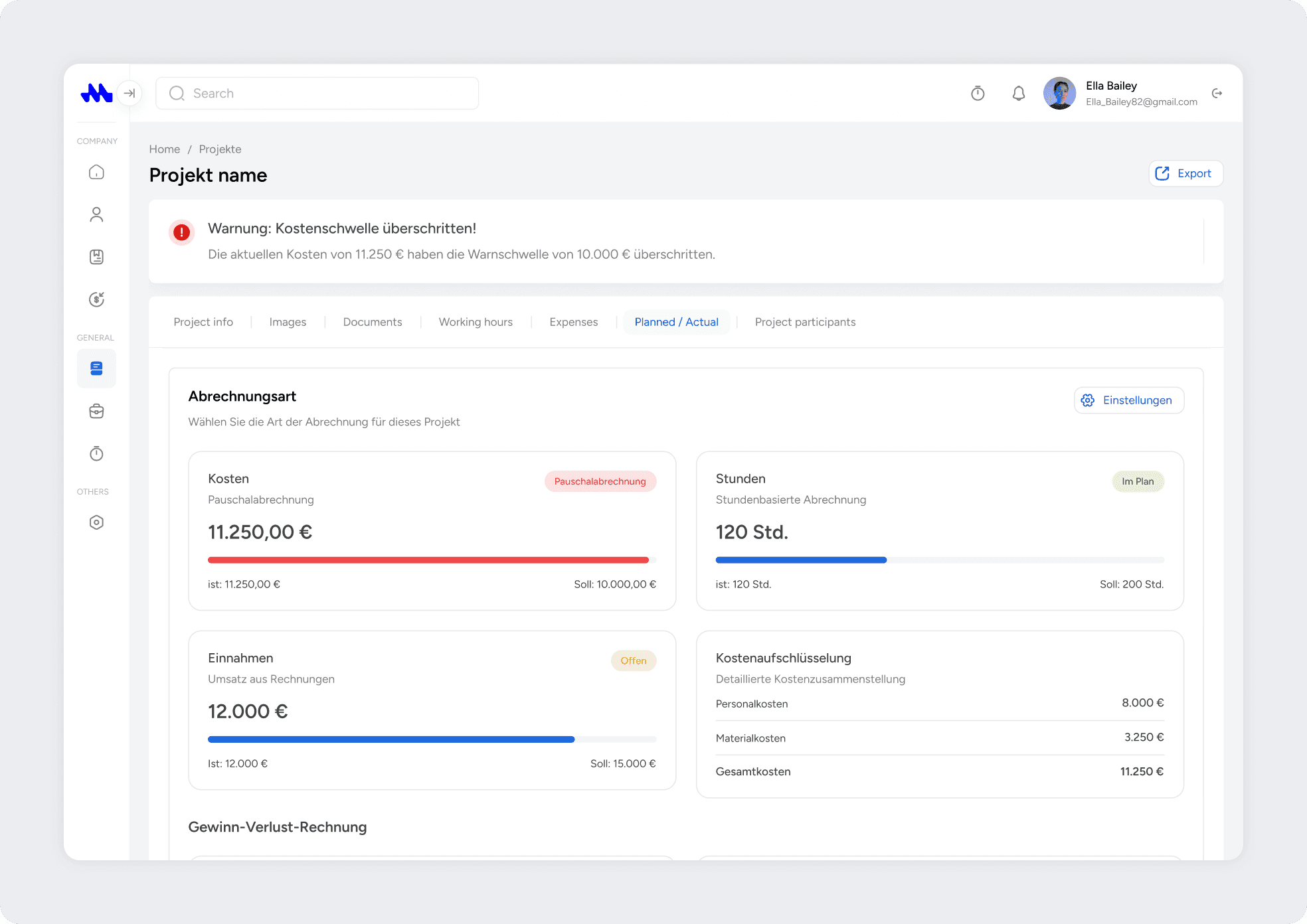This screenshot has height=924, width=1307.
Task: Click the logout icon beside user email
Action: click(x=1217, y=94)
